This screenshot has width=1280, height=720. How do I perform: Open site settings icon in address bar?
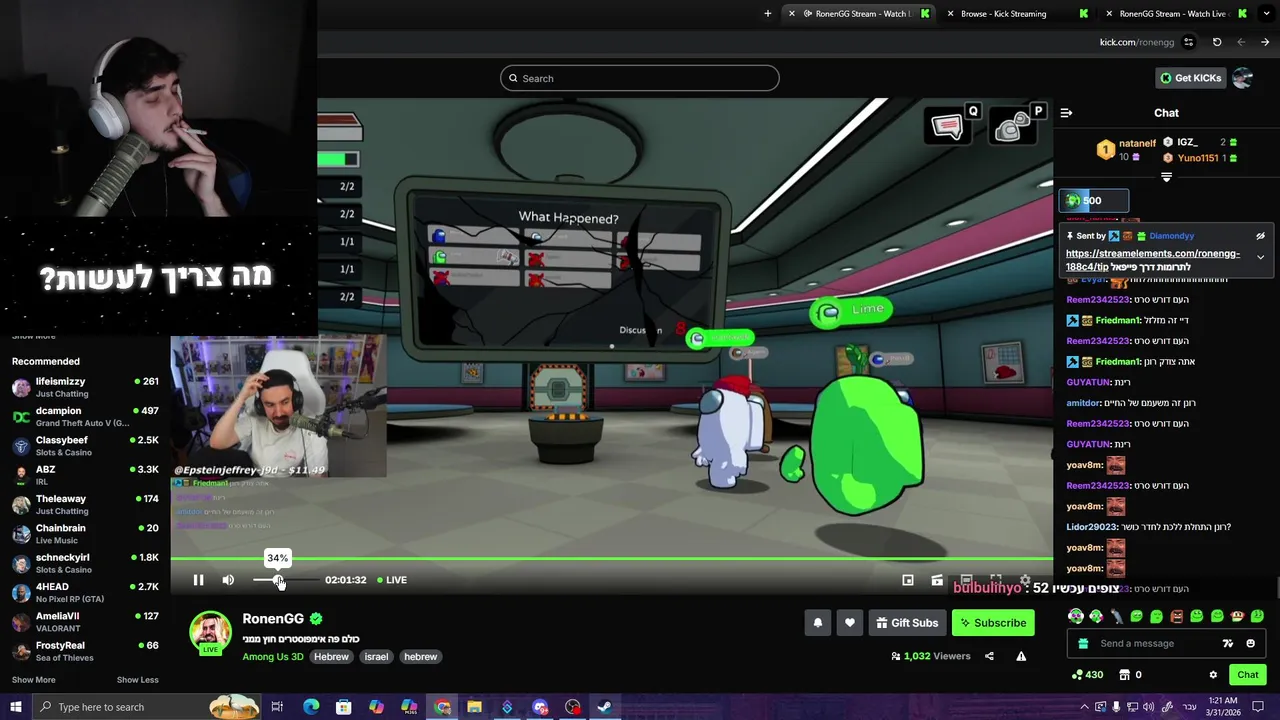click(1188, 42)
